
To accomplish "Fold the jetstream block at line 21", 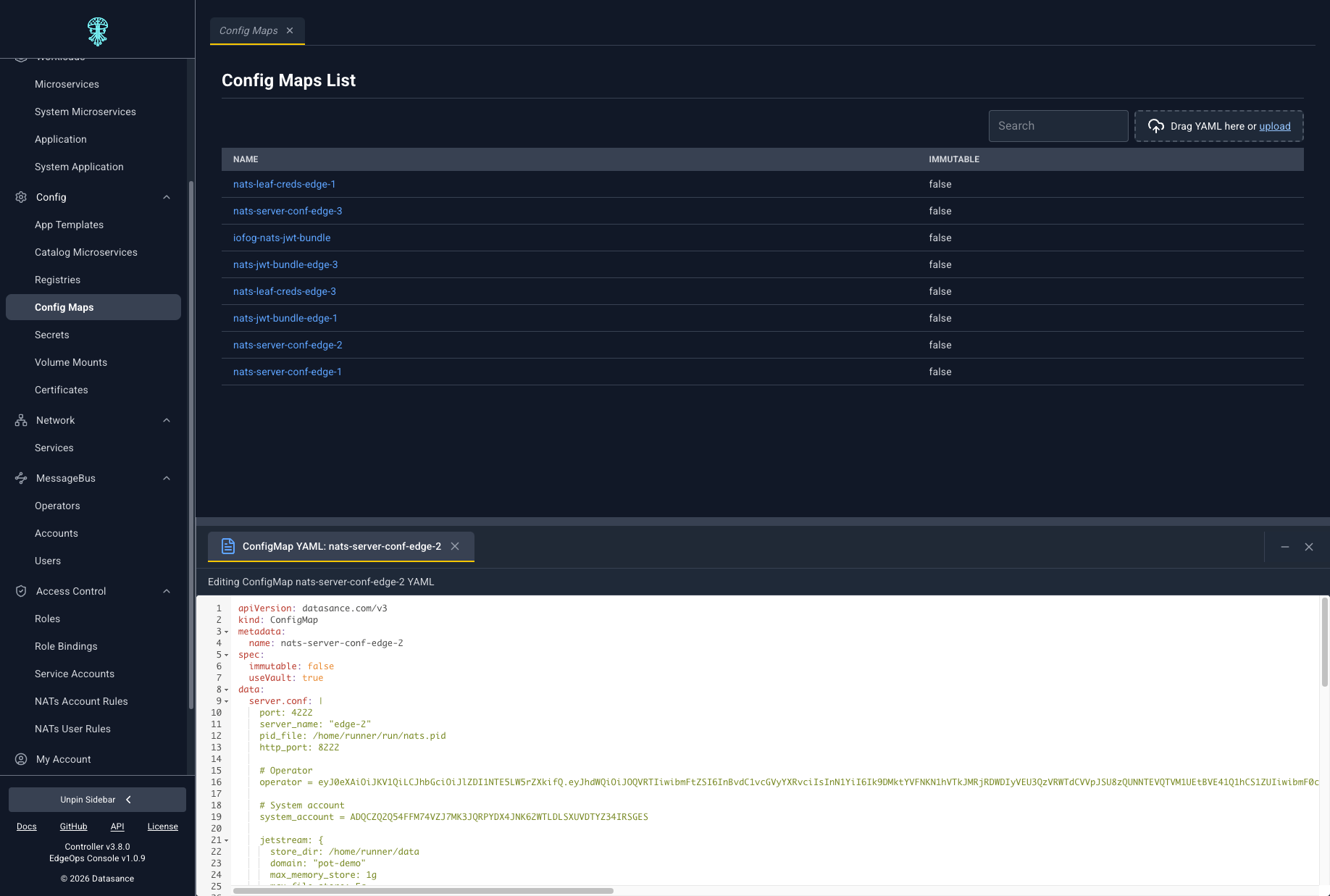I will (227, 840).
